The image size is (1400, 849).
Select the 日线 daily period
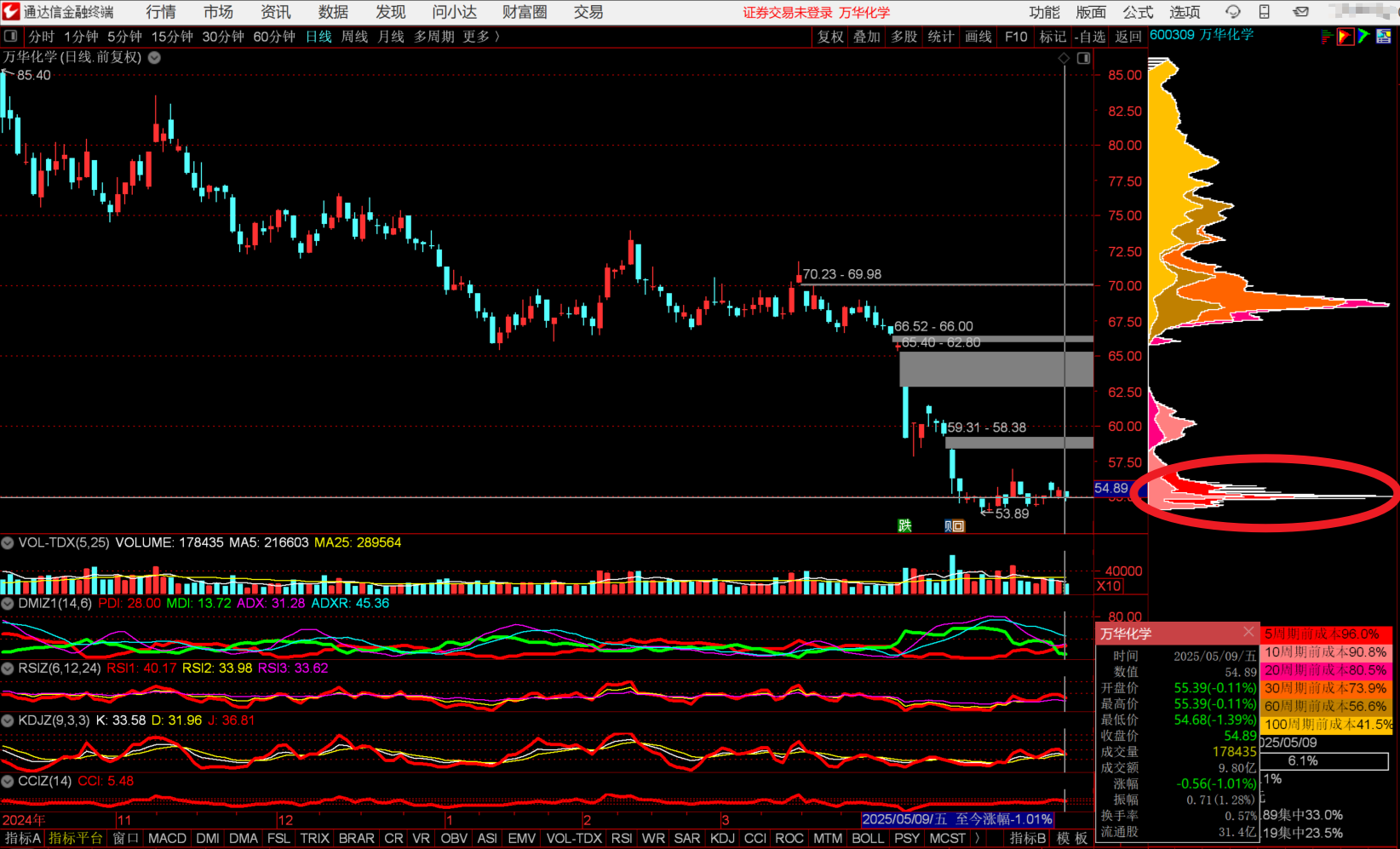(x=318, y=37)
